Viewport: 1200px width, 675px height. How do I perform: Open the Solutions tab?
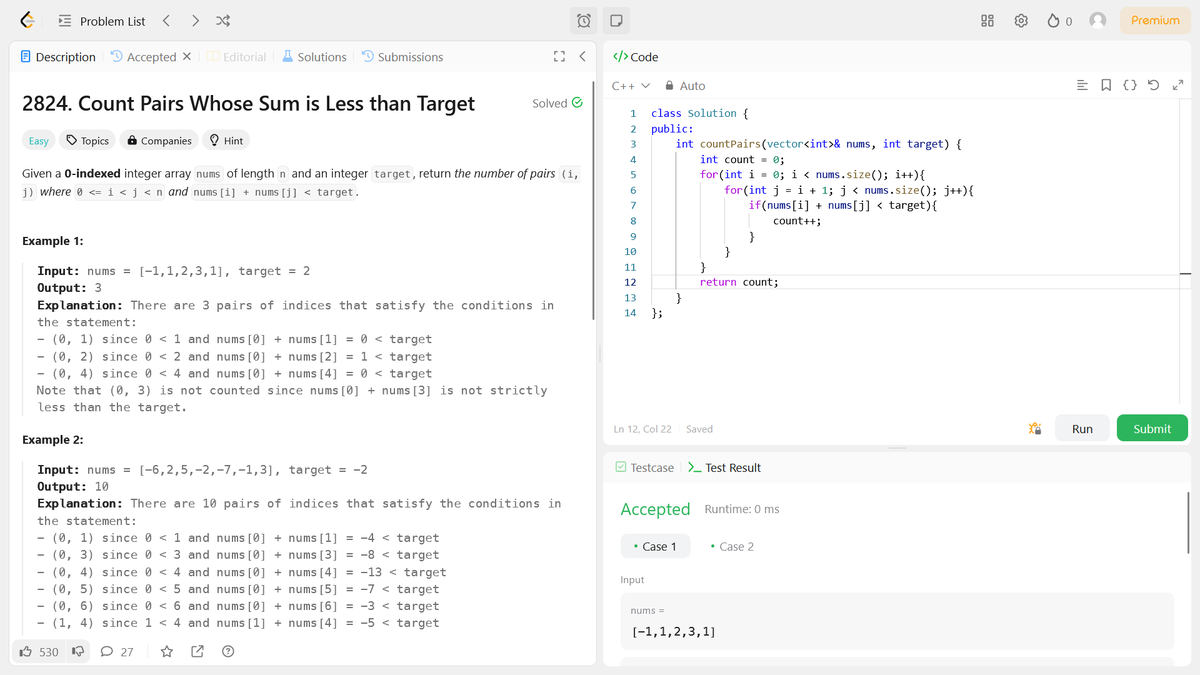coord(314,57)
